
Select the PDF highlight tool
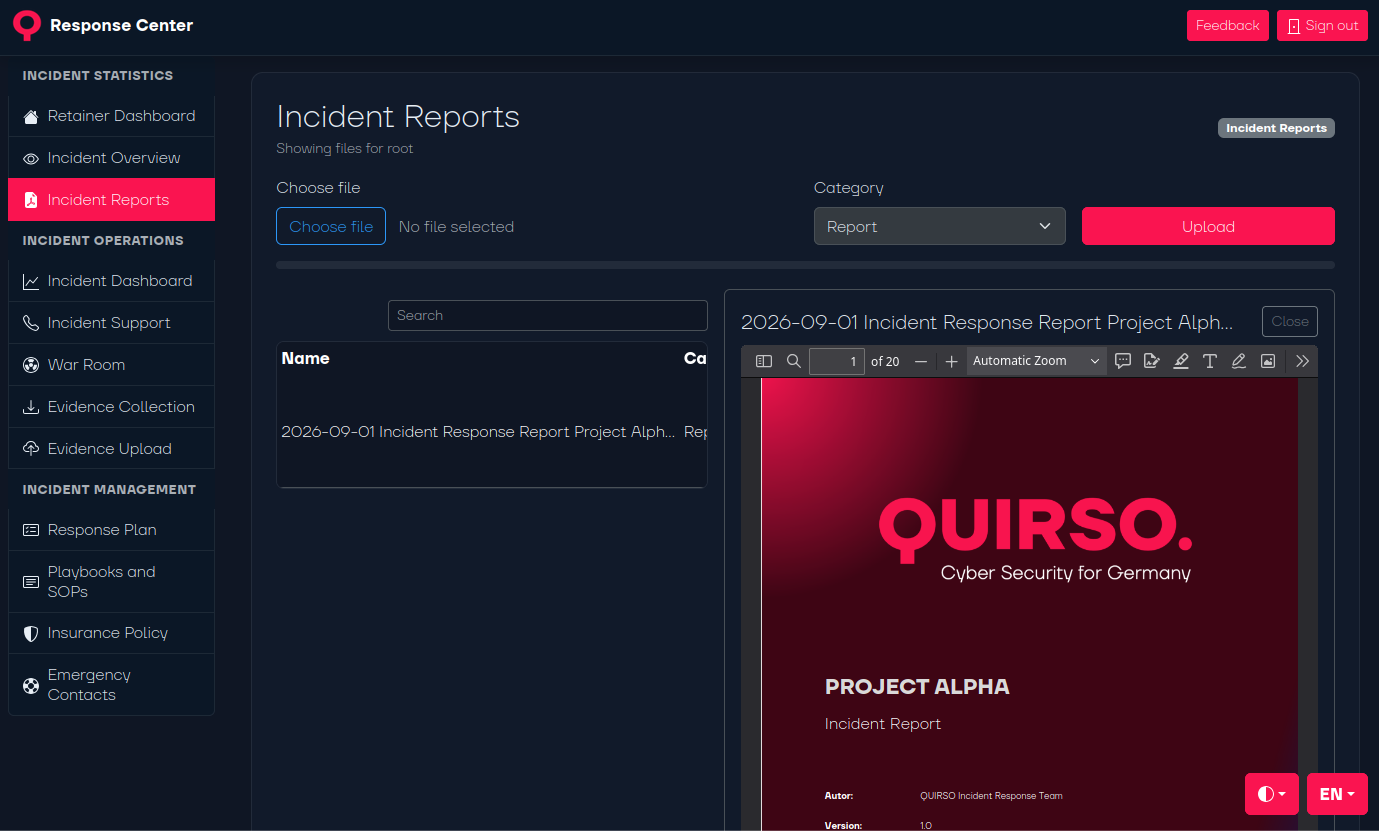pos(1181,361)
